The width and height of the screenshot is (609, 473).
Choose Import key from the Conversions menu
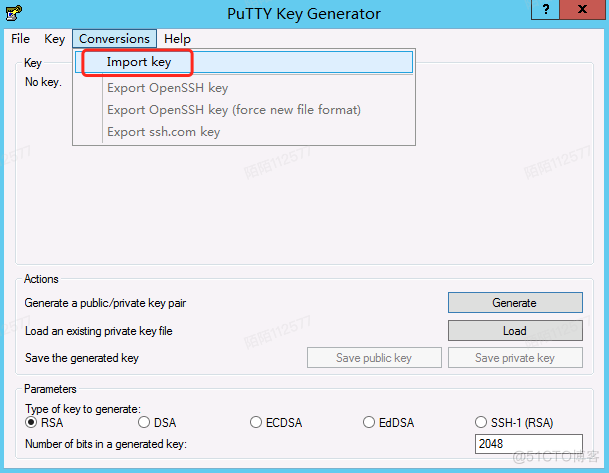[x=139, y=62]
